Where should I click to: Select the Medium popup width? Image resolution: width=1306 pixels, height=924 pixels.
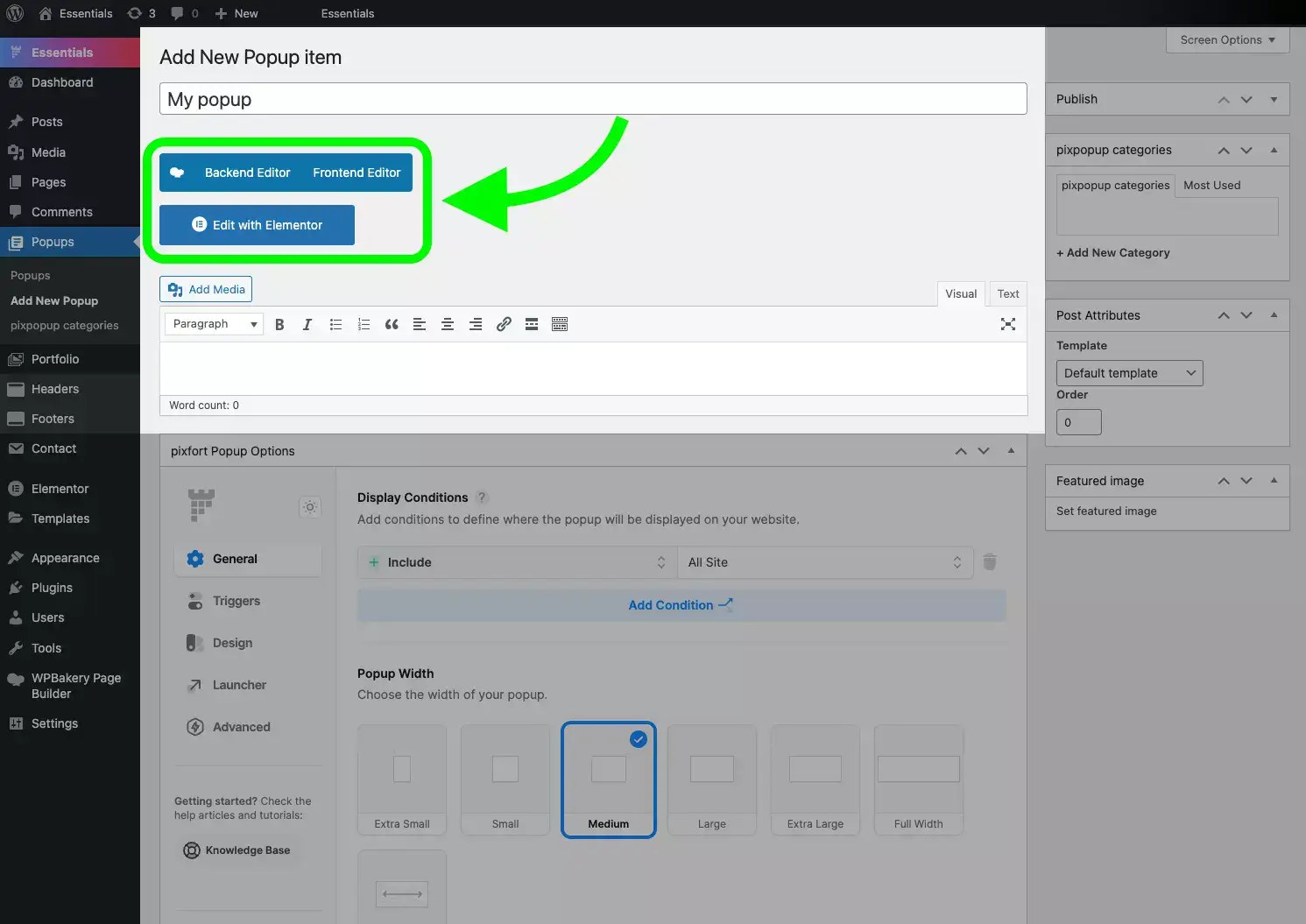(x=609, y=779)
